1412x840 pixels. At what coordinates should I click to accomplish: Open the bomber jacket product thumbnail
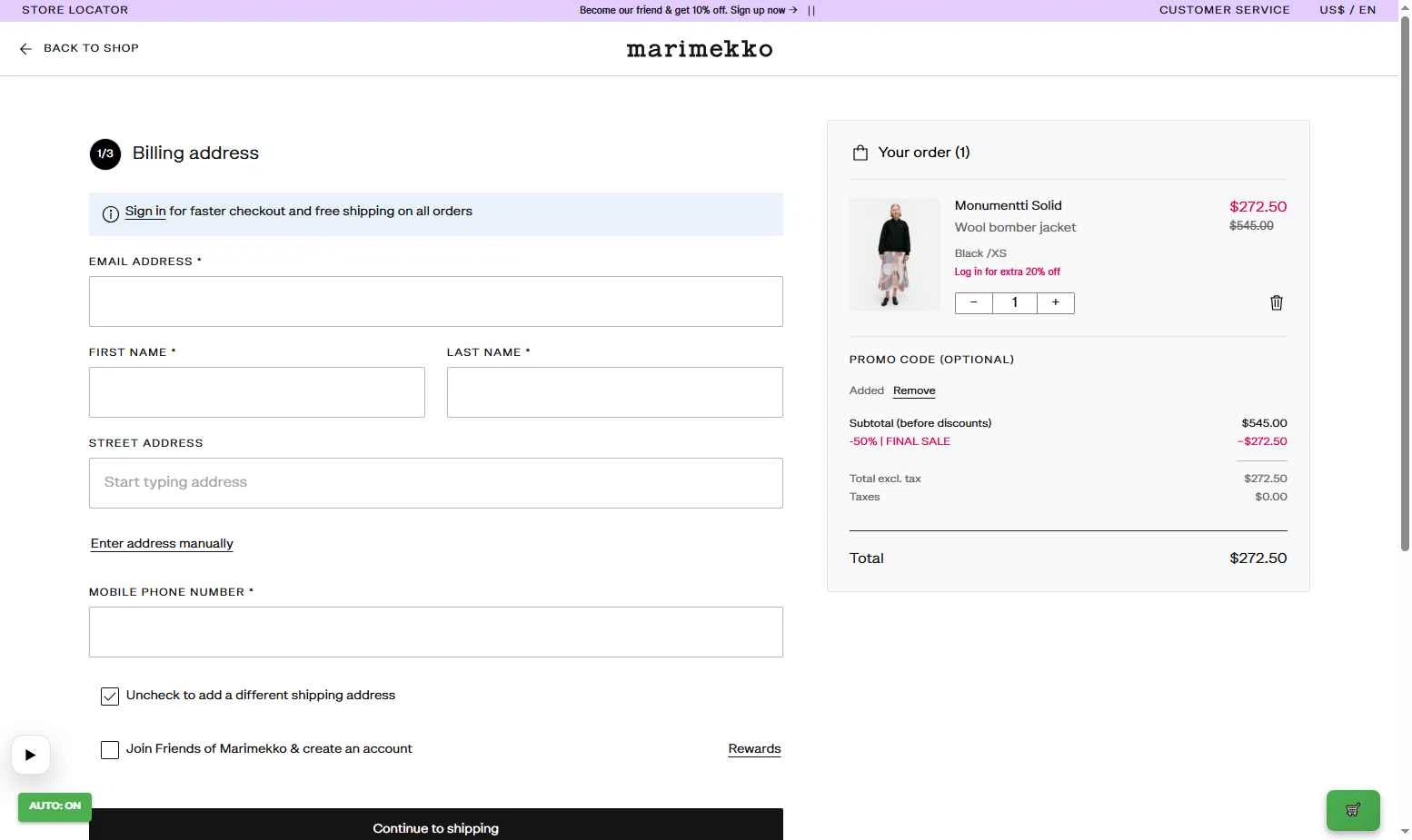click(x=895, y=254)
